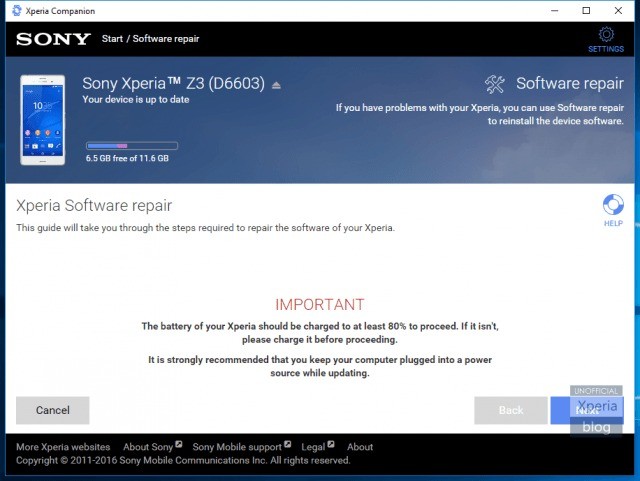Click the Software repair wrench icon

(495, 84)
